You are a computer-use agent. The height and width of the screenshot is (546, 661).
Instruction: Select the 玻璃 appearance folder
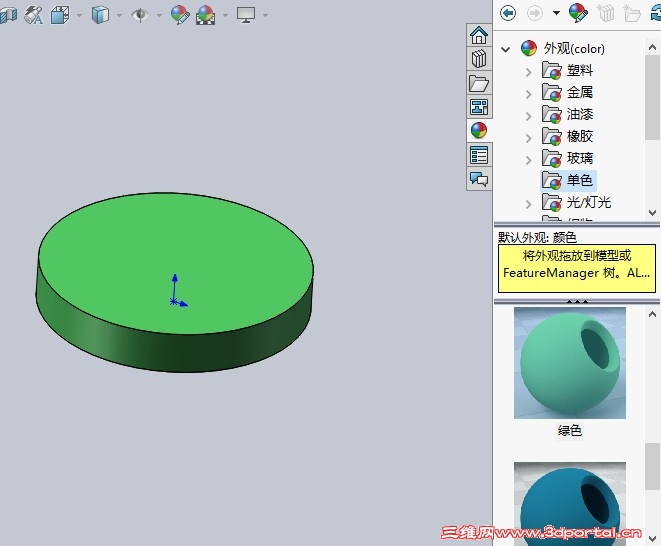click(x=567, y=158)
